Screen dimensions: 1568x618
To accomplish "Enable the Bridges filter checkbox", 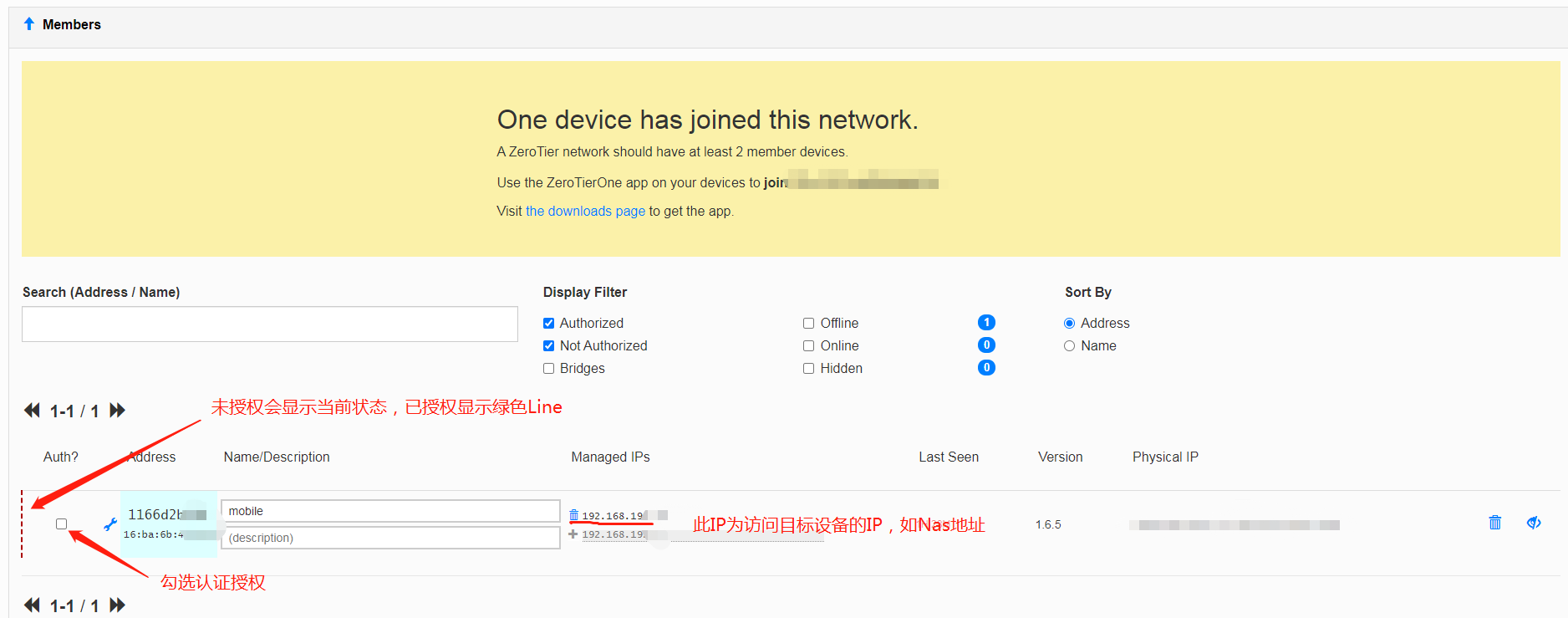I will point(549,369).
